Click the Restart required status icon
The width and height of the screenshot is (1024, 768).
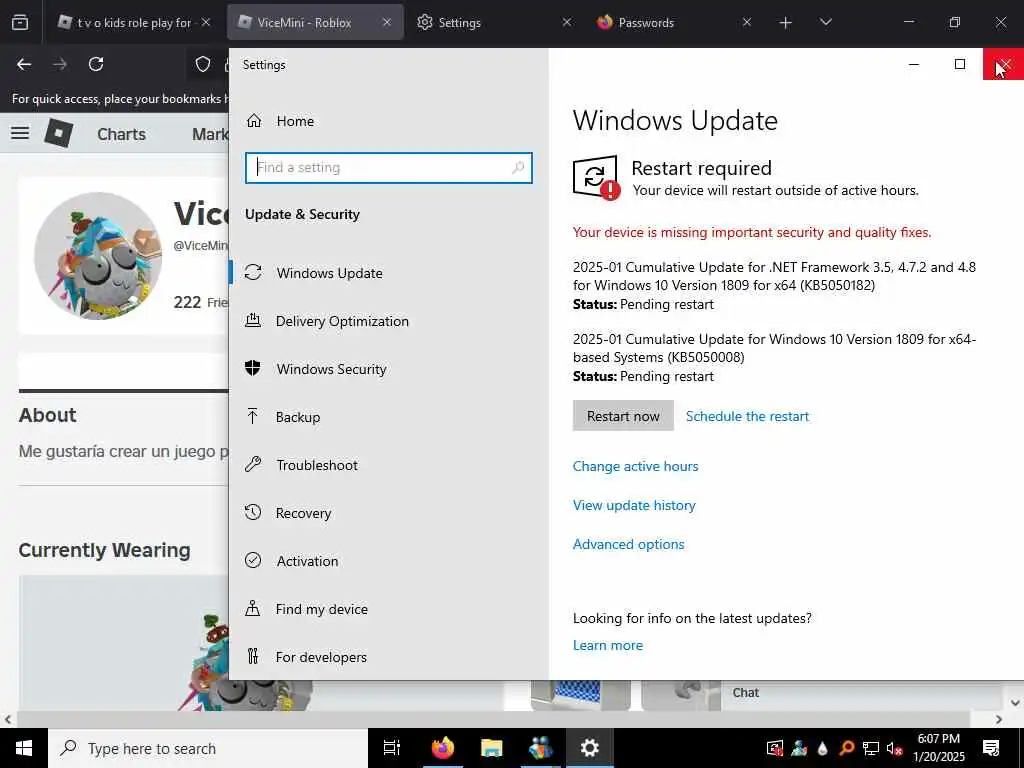(596, 178)
